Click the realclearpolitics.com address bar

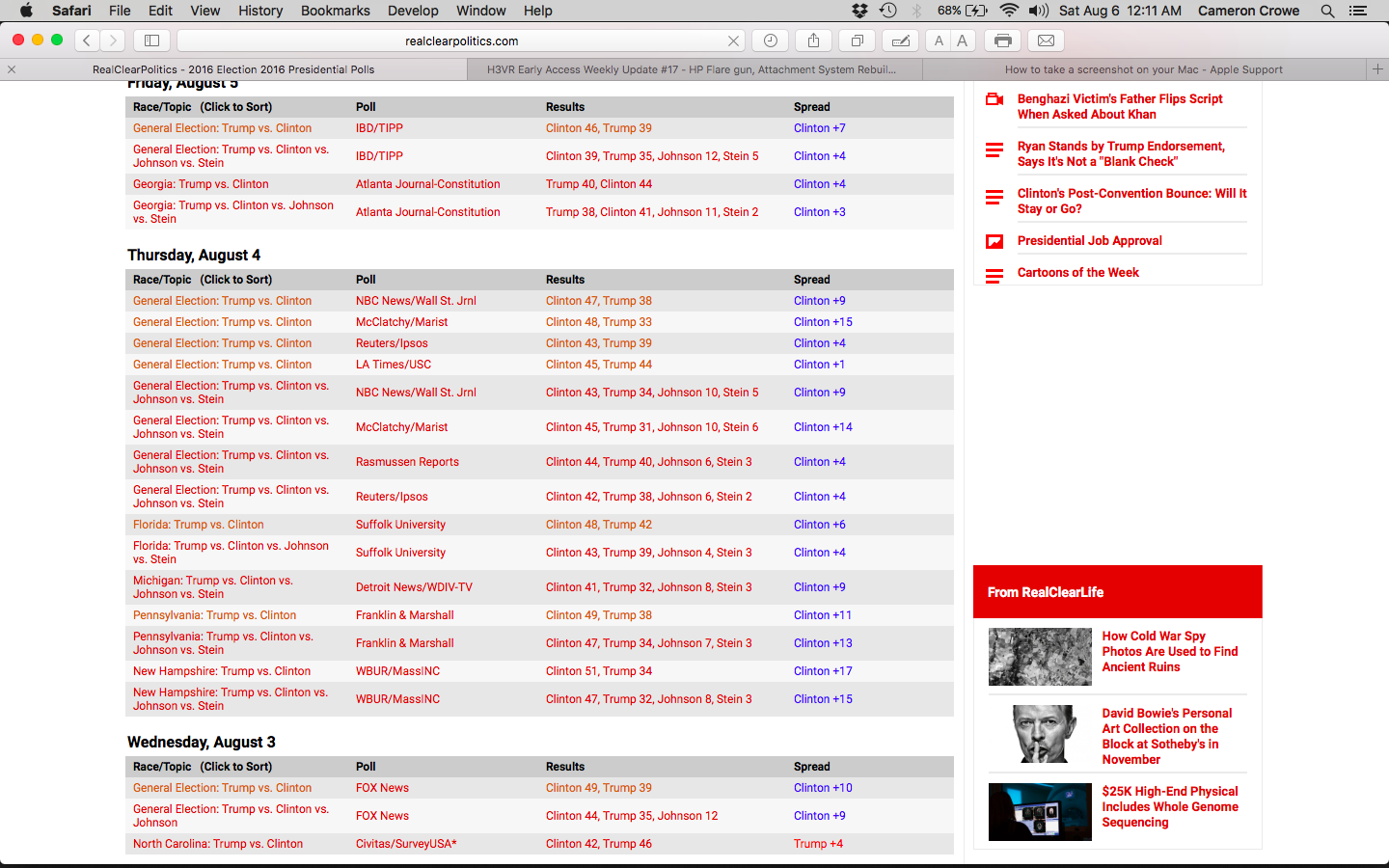tap(461, 41)
